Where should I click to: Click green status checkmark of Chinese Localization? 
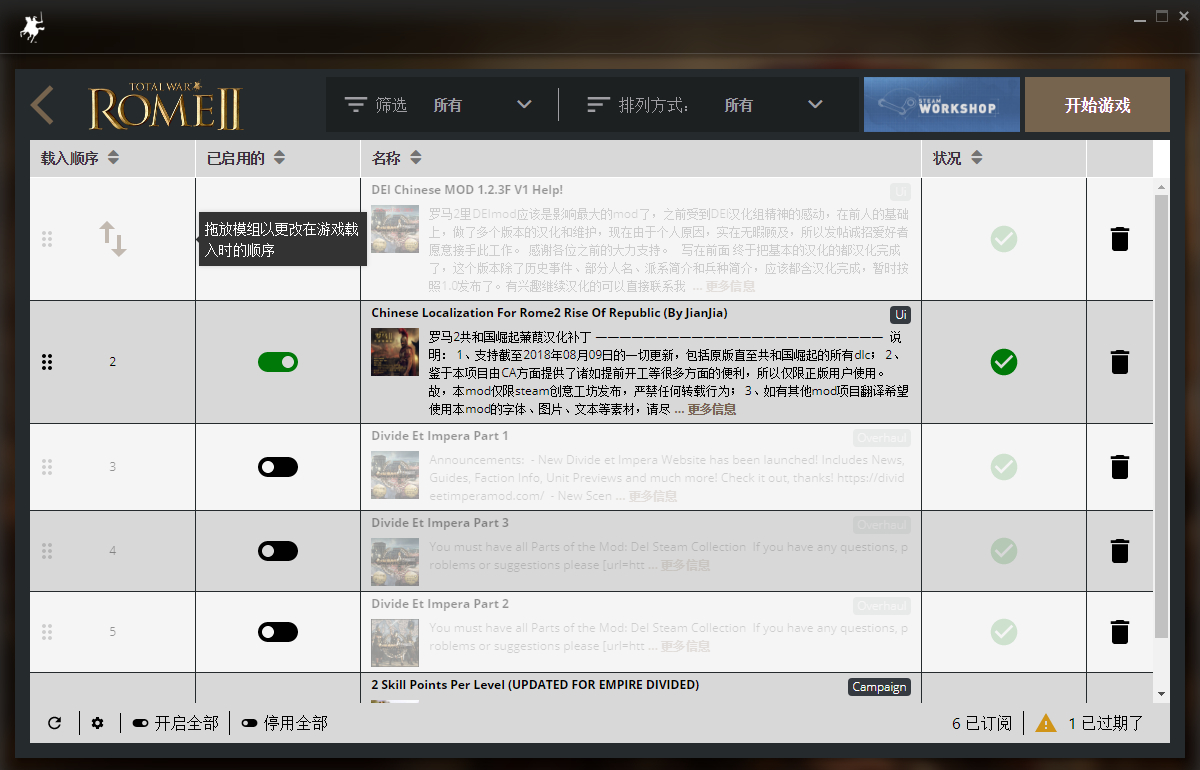click(x=1004, y=362)
